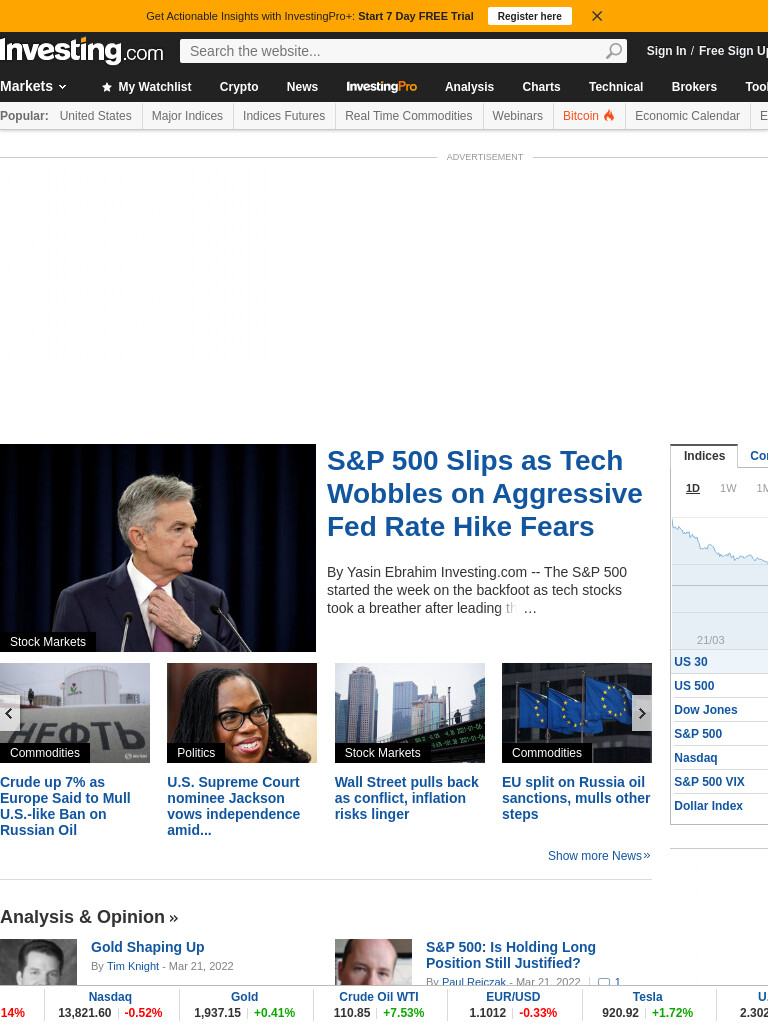Select United States popular link
Image resolution: width=768 pixels, height=1024 pixels.
(x=95, y=116)
